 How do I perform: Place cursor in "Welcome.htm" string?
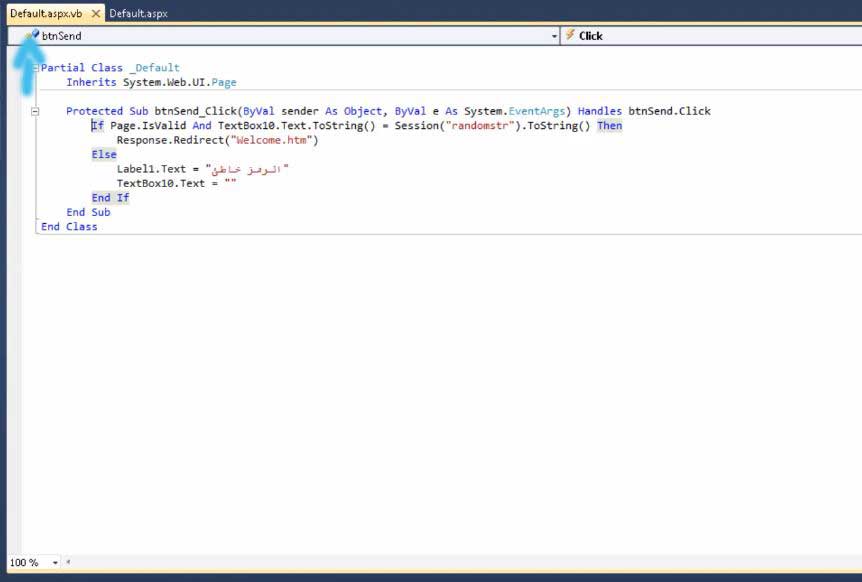pyautogui.click(x=273, y=140)
